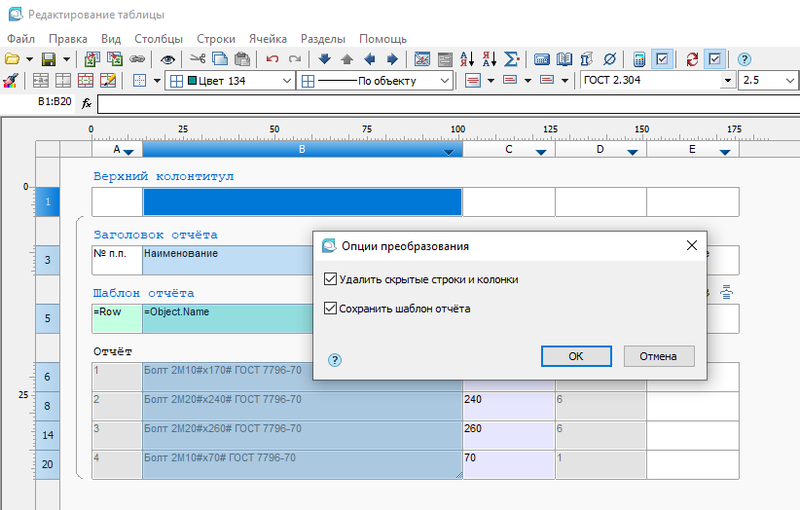Open the Правка menu
The width and height of the screenshot is (800, 510).
(x=68, y=39)
